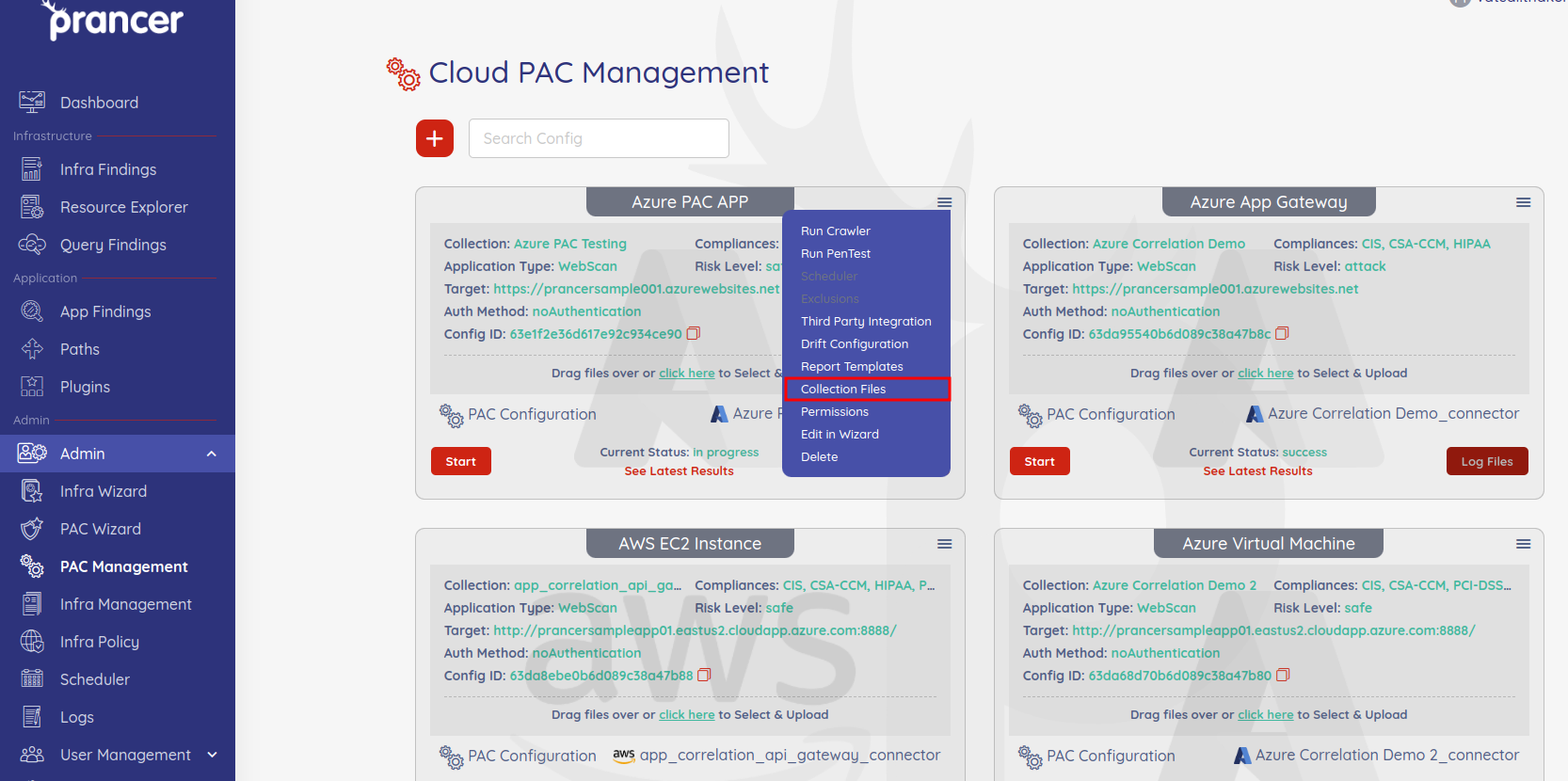See Latest Results for Azure App Gateway
Screen dimensions: 1568x781
point(1257,471)
